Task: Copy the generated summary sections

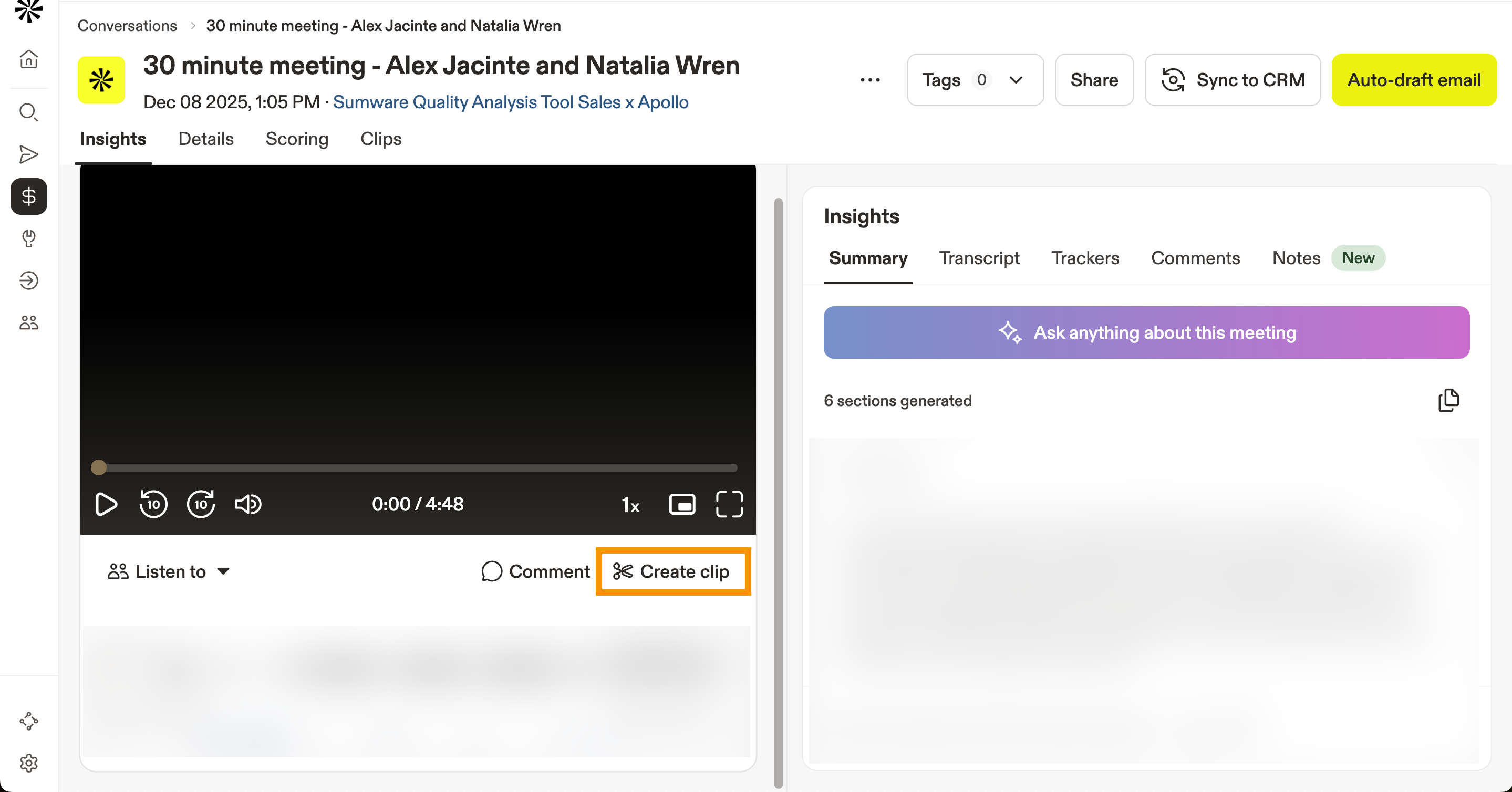Action: [x=1448, y=401]
